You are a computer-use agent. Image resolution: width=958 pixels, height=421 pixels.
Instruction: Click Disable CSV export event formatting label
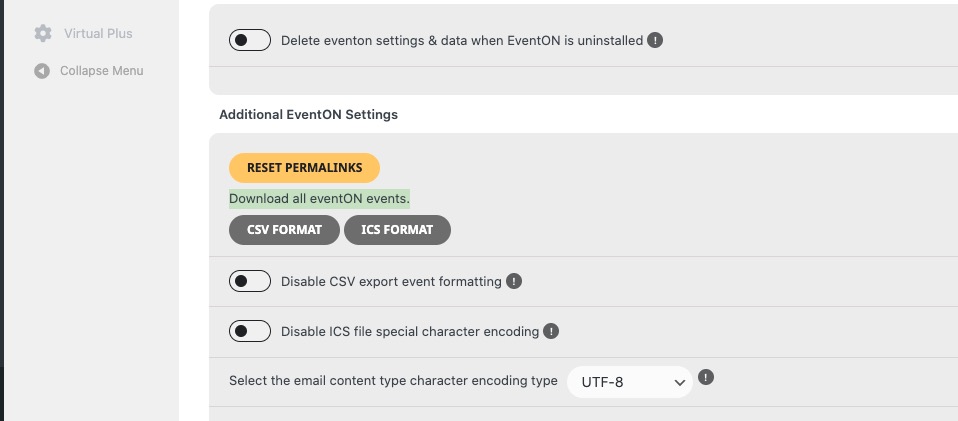coord(391,282)
